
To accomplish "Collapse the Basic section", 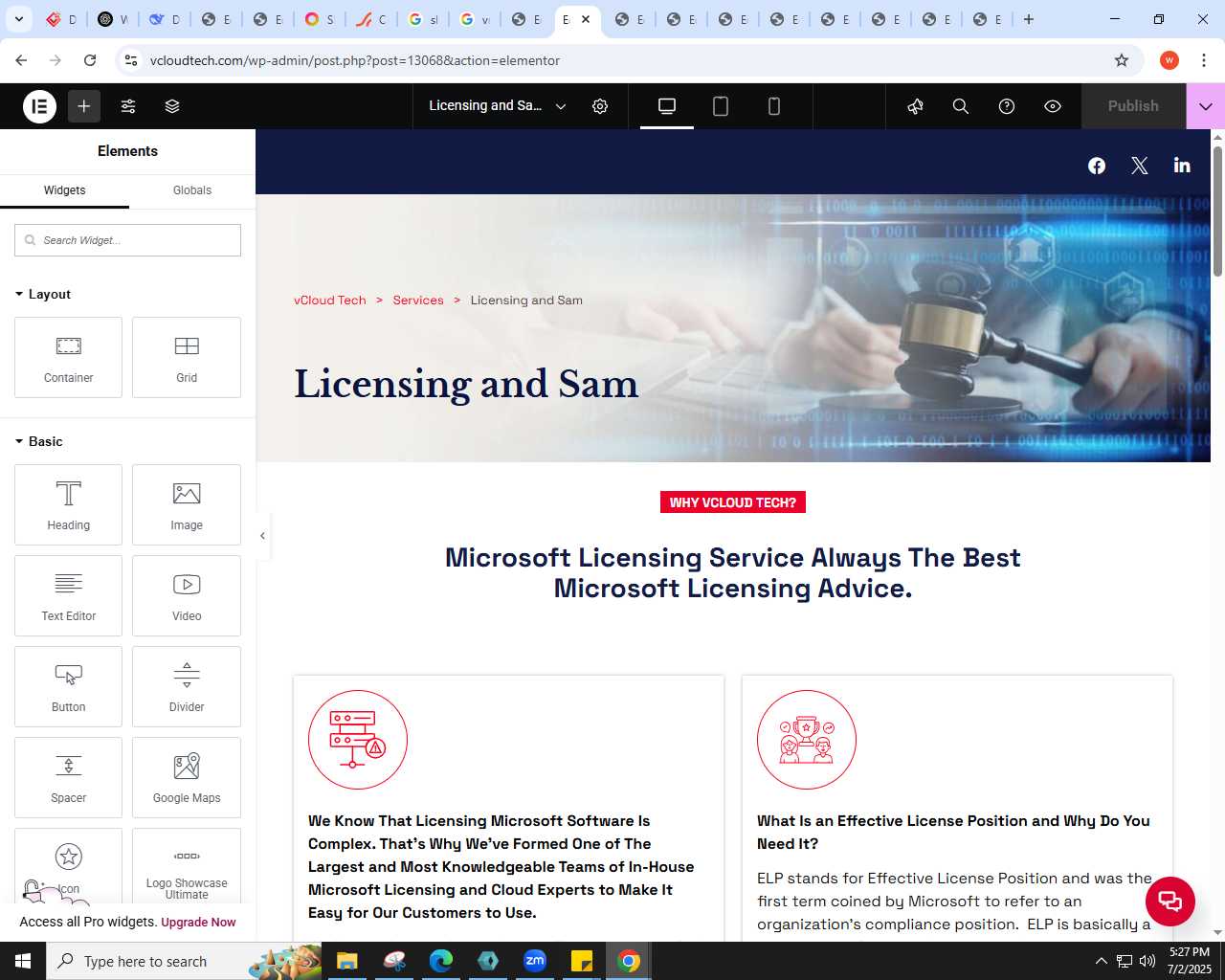I will (39, 441).
